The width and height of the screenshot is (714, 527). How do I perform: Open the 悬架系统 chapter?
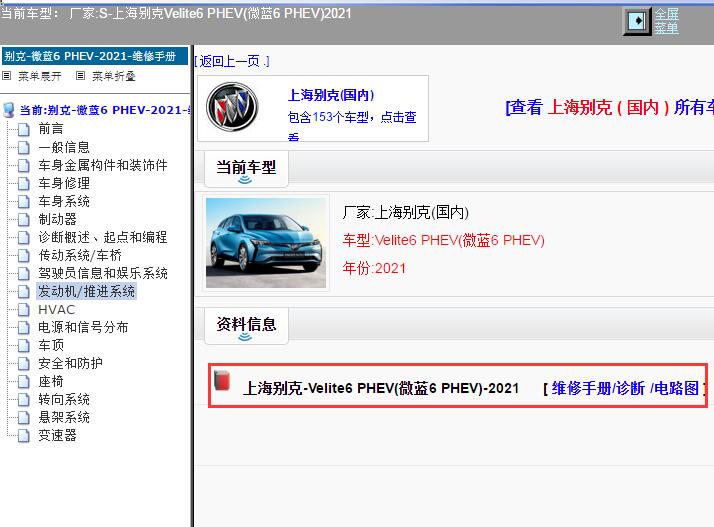[x=64, y=417]
